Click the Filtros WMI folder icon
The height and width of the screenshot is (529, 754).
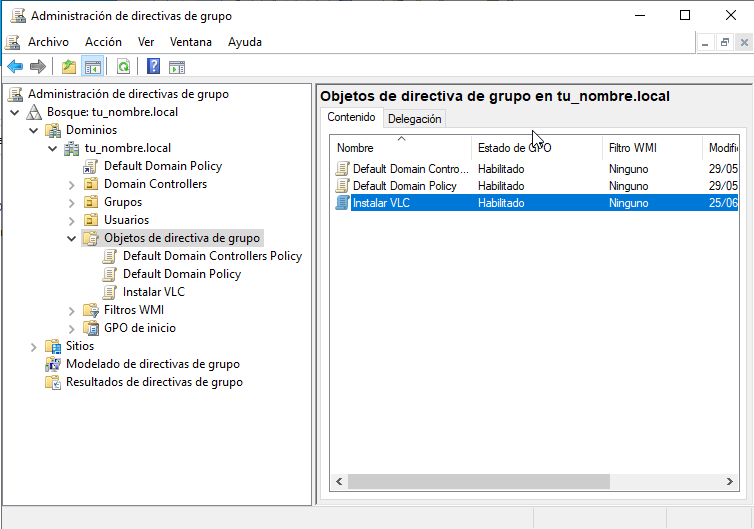(91, 310)
